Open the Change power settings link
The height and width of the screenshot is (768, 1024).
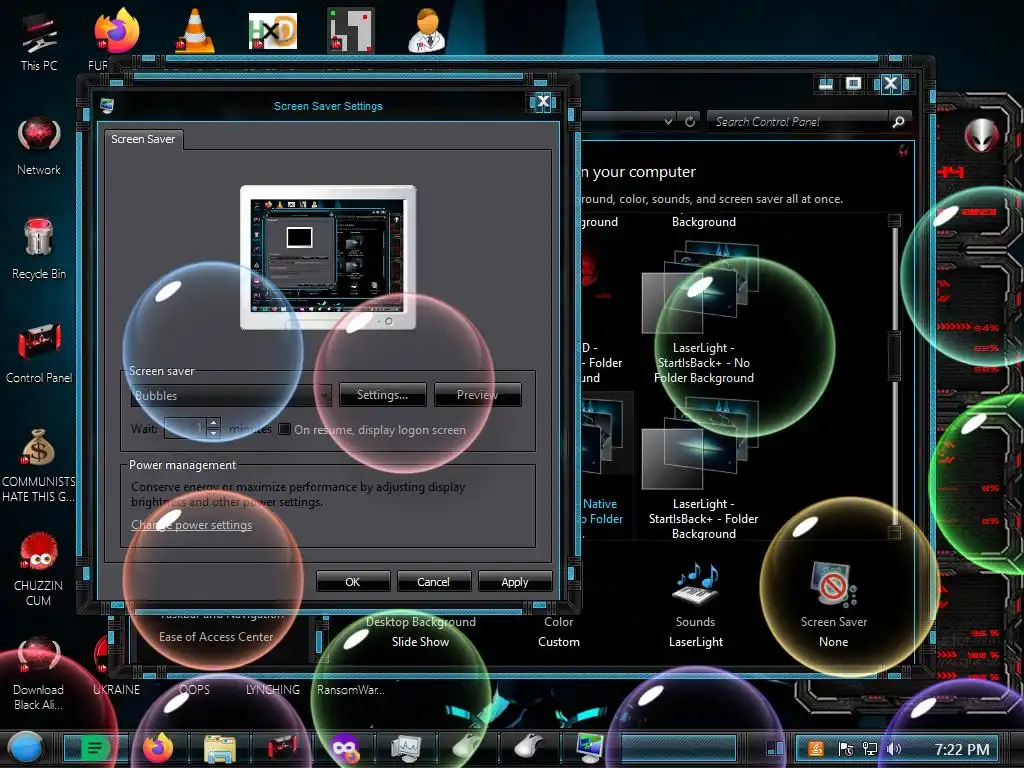point(191,524)
